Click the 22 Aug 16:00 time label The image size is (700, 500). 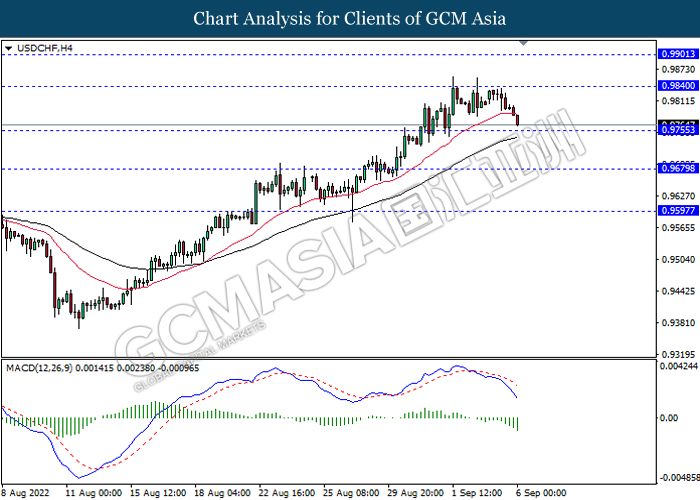(x=287, y=493)
